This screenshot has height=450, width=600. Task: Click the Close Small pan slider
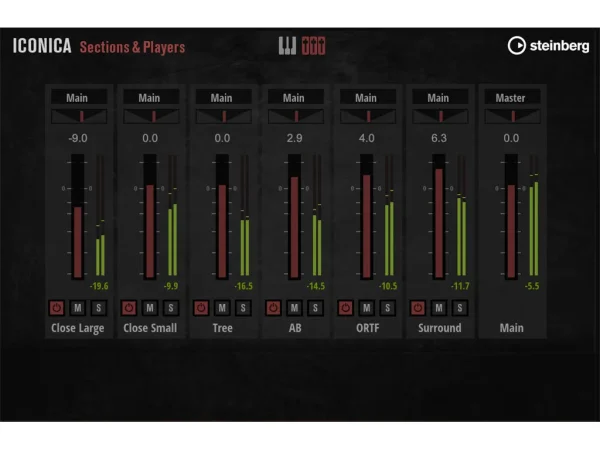pos(149,117)
